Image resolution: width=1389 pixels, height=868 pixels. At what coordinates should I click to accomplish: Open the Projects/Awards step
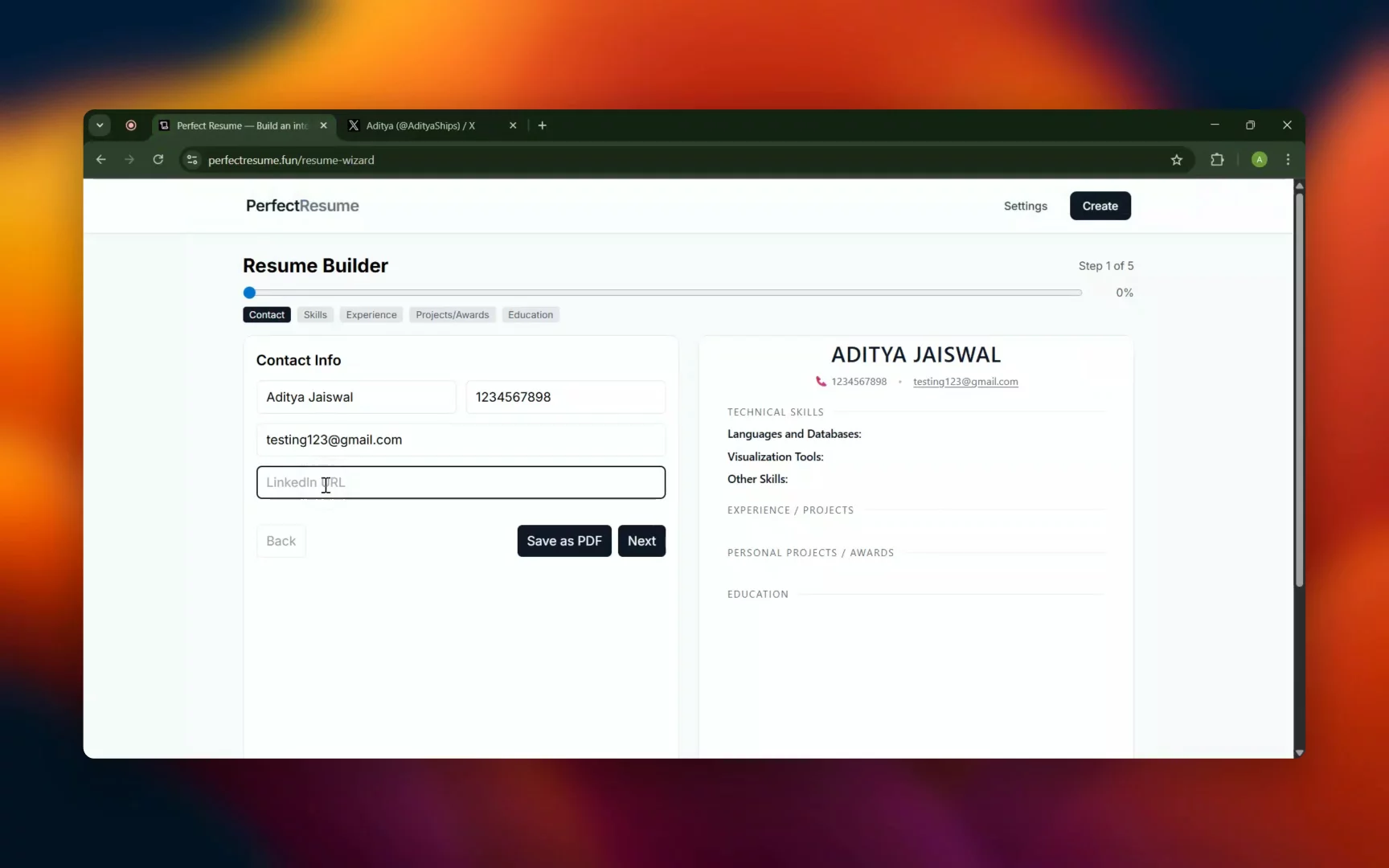[x=452, y=315]
